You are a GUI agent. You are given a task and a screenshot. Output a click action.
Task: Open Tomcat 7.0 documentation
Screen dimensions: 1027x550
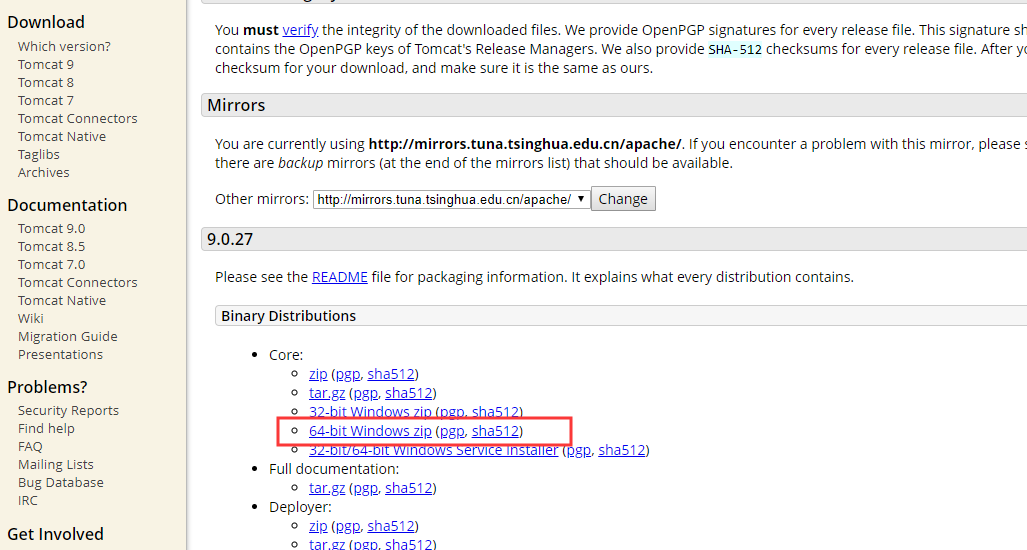pyautogui.click(x=51, y=265)
